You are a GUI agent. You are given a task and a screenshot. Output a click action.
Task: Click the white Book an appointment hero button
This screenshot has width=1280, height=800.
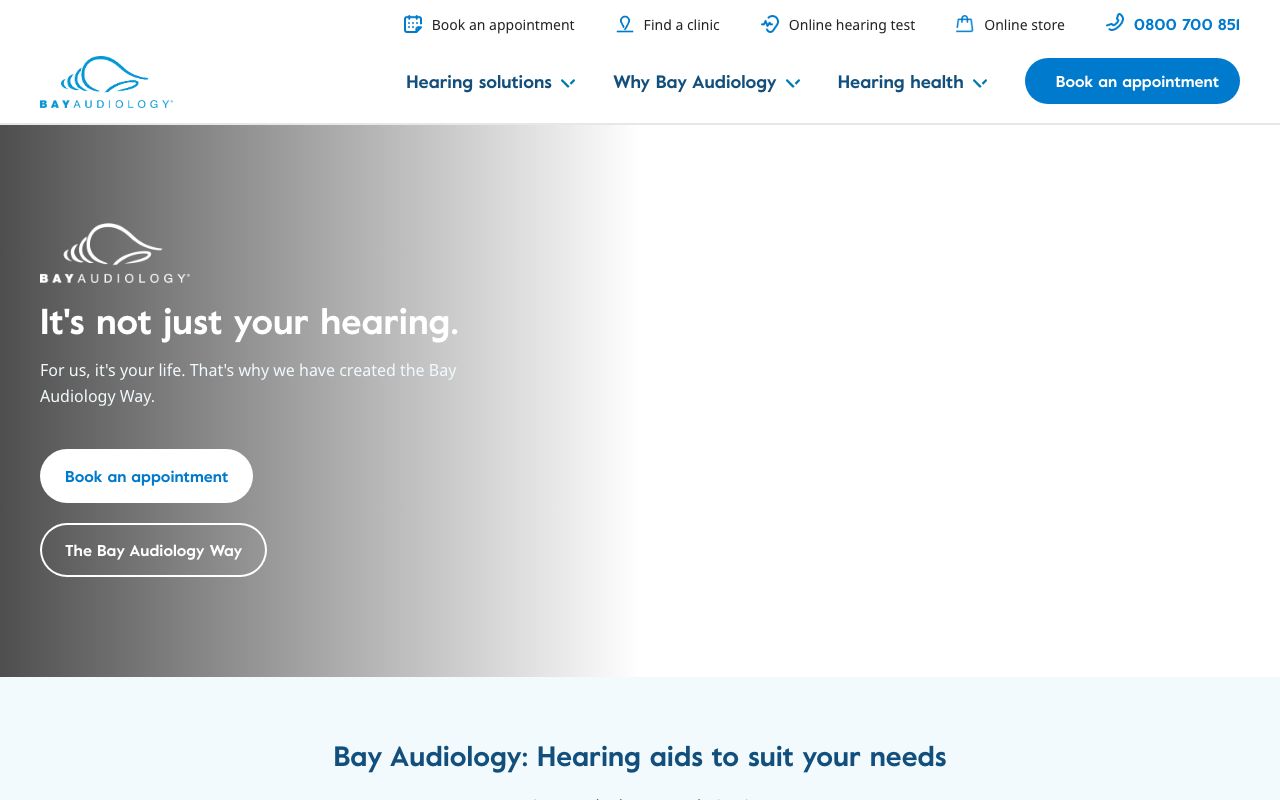(x=146, y=476)
